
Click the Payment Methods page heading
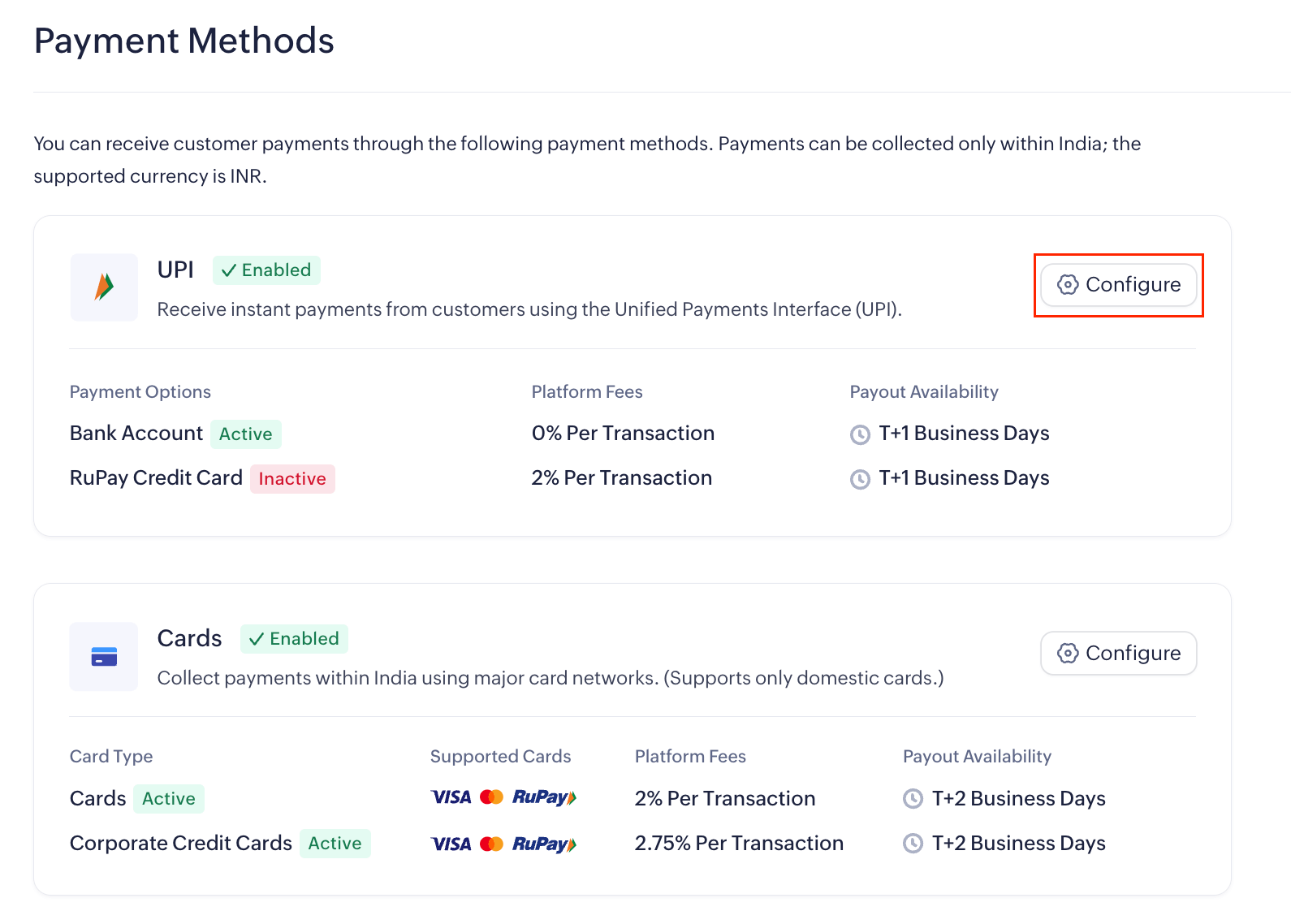pyautogui.click(x=184, y=41)
